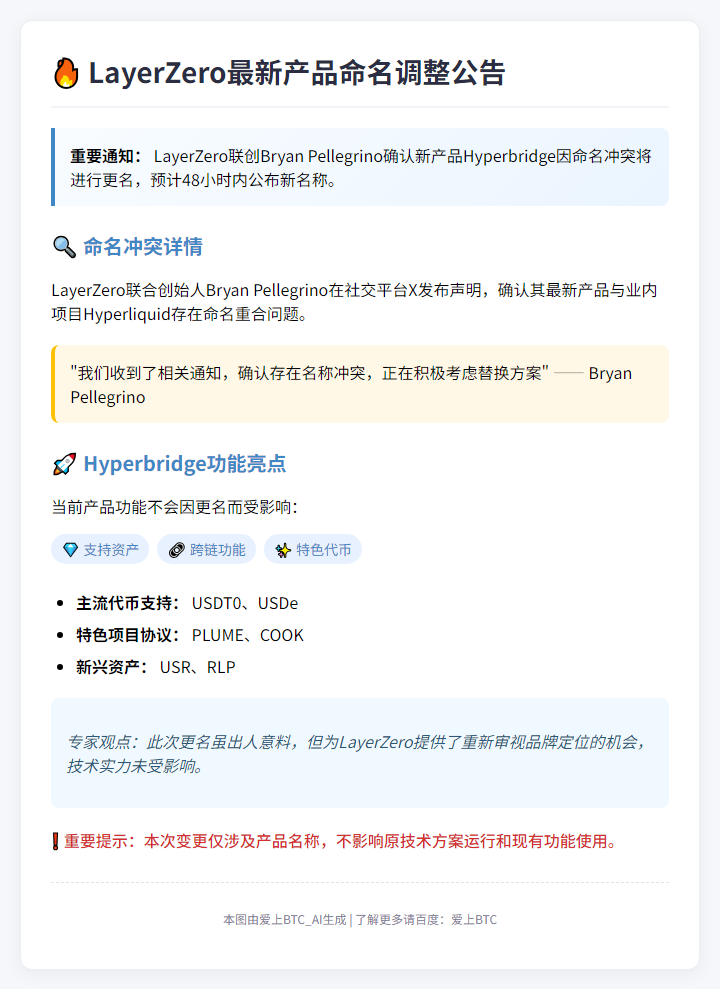
Task: Click the rocket icon beside Hyperbridge功能亮点
Action: click(64, 464)
